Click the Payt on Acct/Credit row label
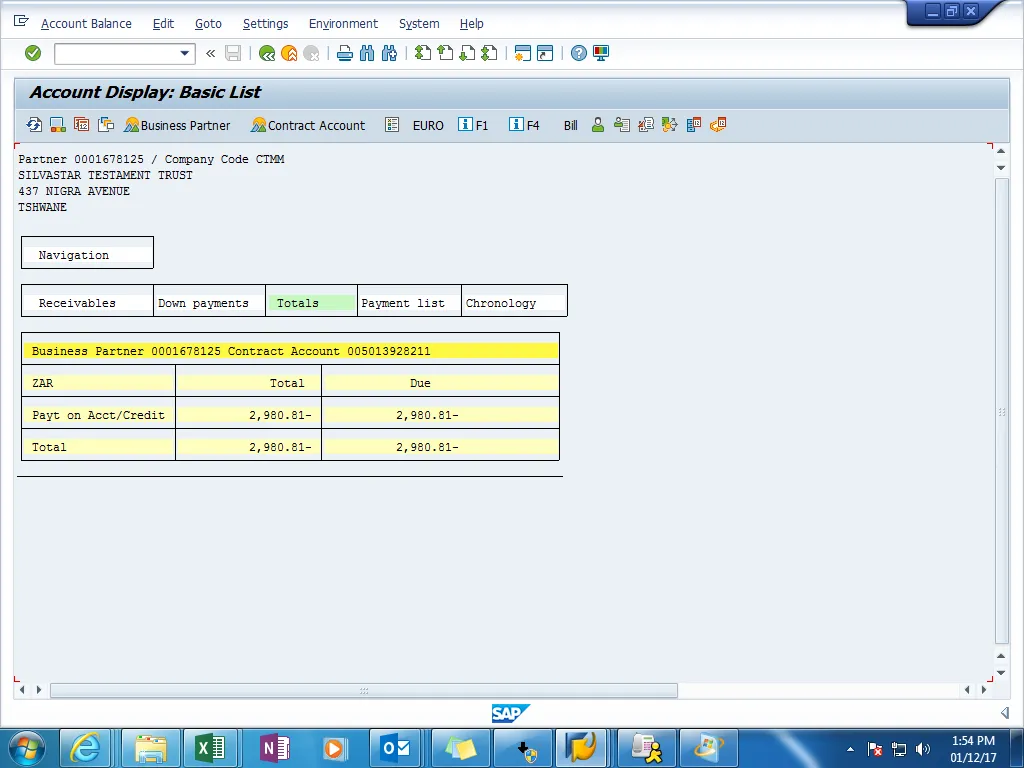 tap(99, 415)
